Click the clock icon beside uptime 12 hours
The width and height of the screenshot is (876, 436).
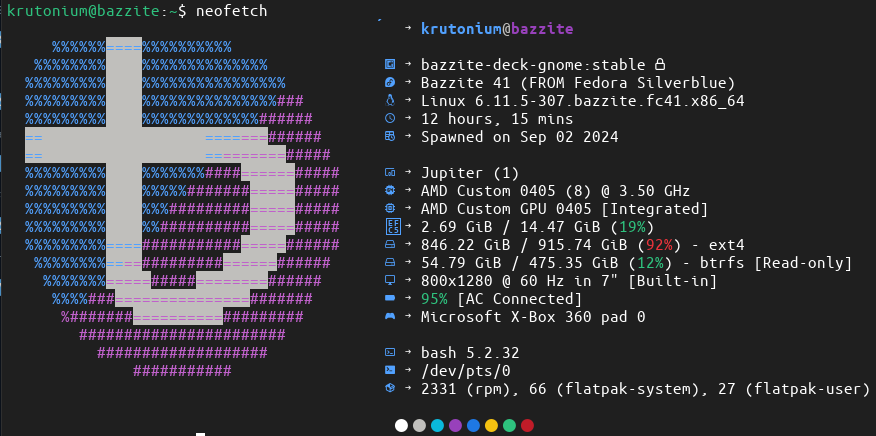point(390,119)
